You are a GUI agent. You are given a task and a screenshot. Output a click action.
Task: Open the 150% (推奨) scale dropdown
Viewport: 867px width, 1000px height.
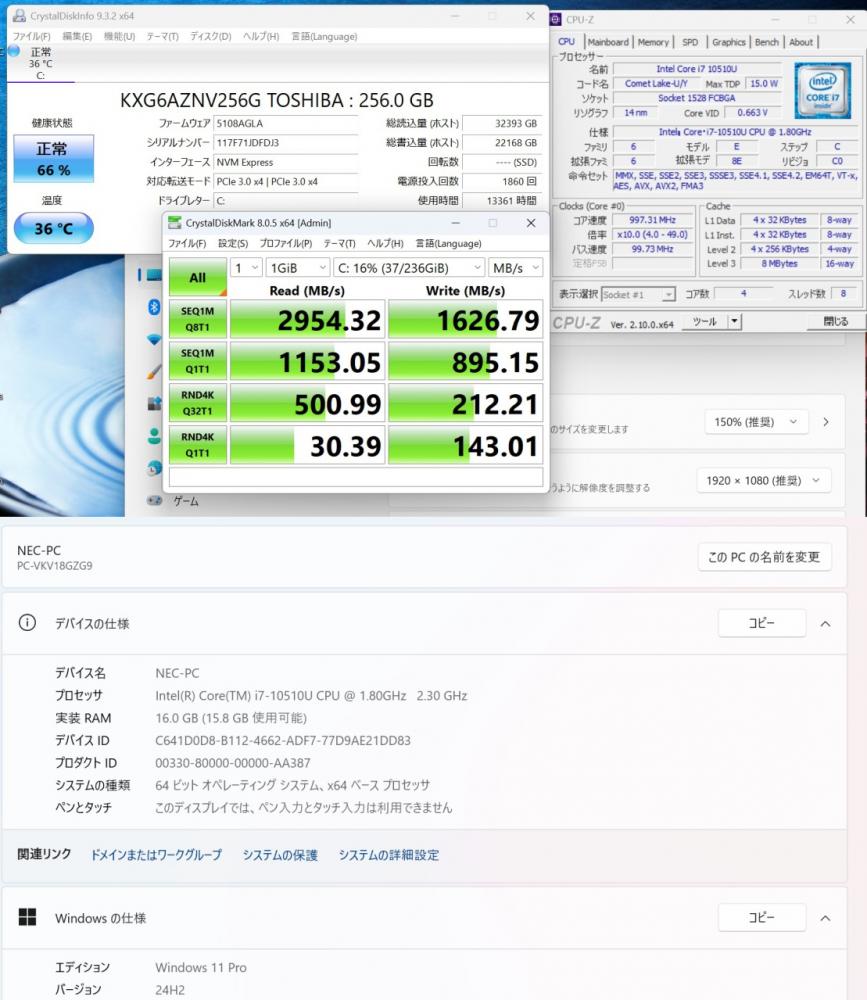tap(755, 422)
